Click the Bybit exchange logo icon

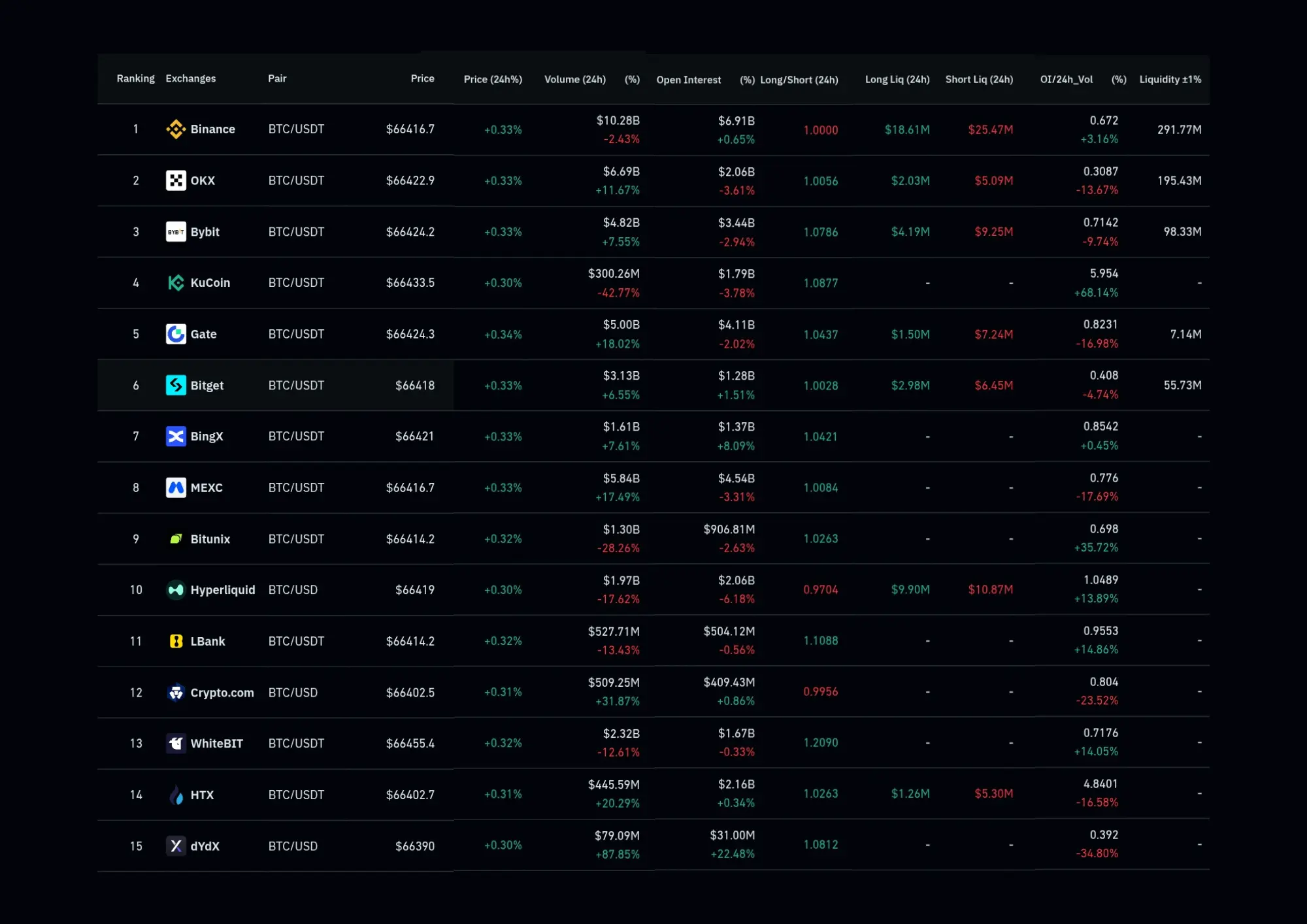click(x=176, y=231)
